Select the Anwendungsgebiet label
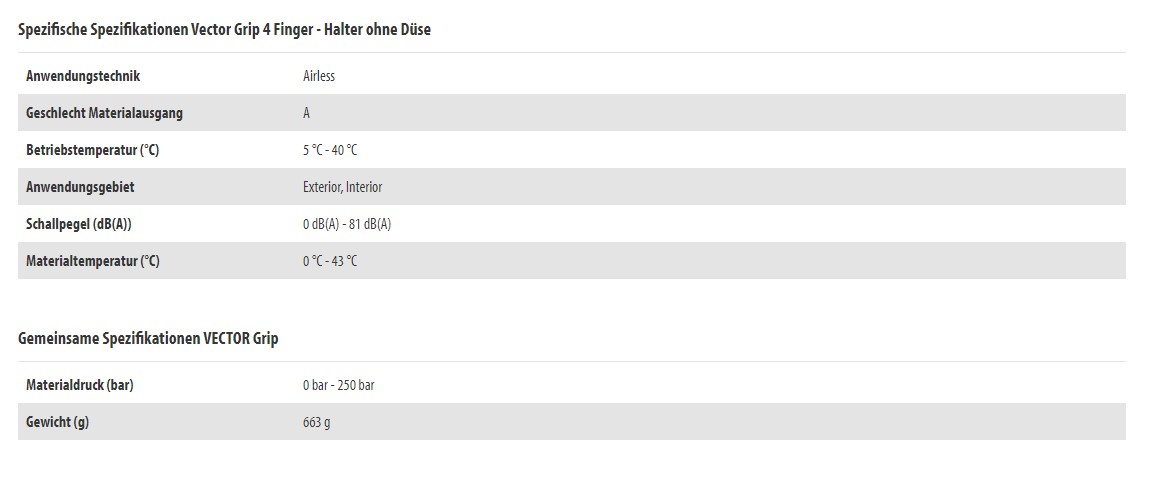This screenshot has width=1157, height=497. [80, 187]
